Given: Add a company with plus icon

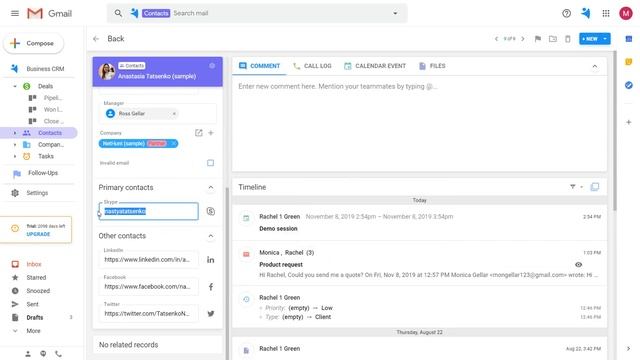Looking at the screenshot, I should [x=211, y=133].
